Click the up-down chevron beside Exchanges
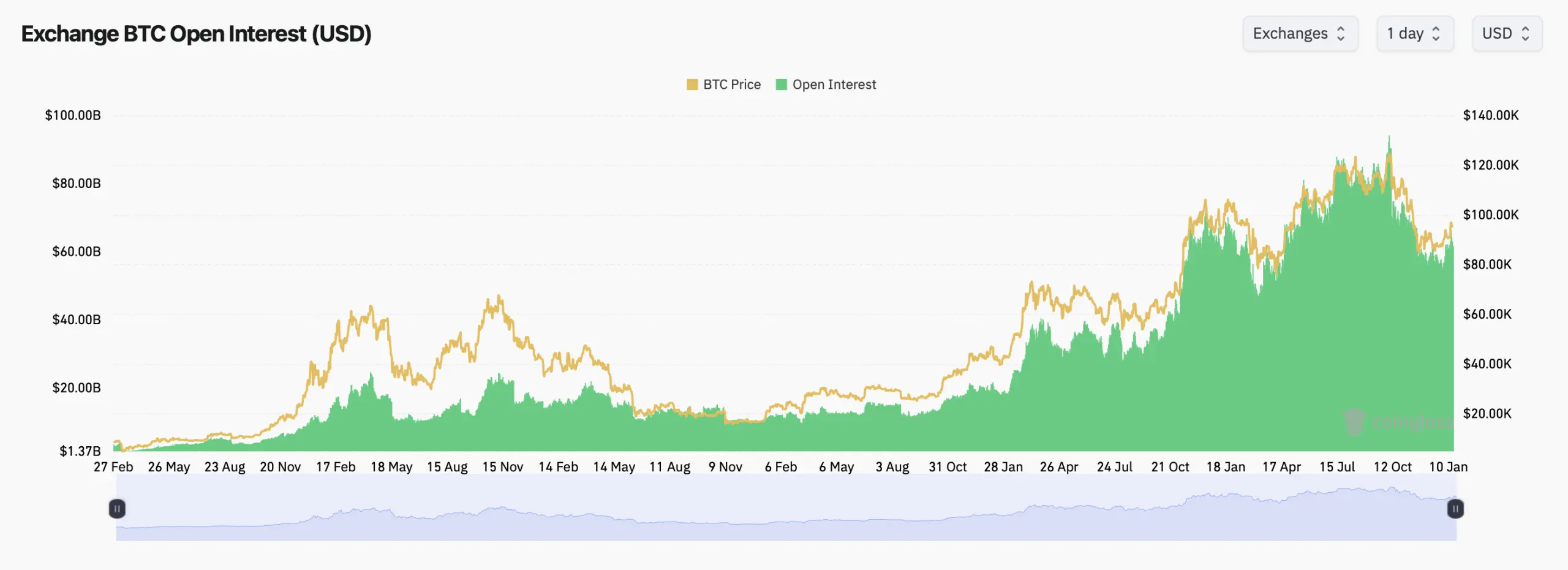Image resolution: width=1568 pixels, height=570 pixels. (1341, 34)
